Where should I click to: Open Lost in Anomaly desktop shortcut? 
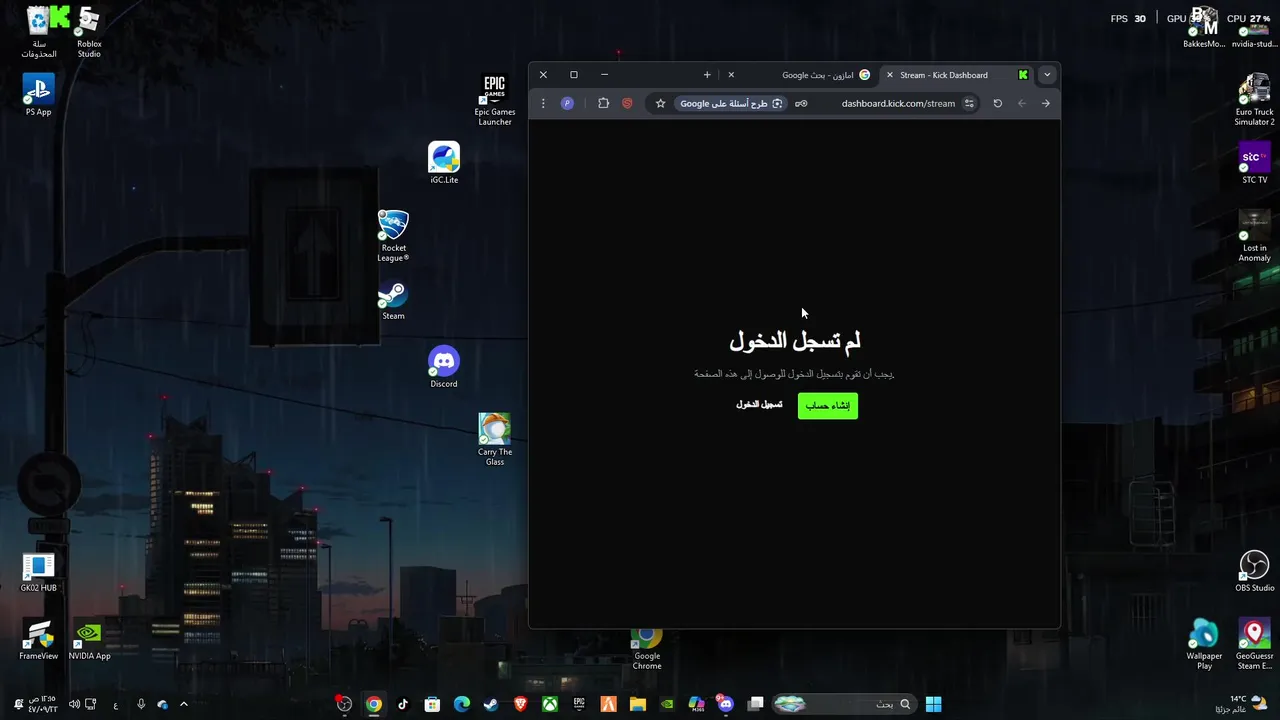(1254, 236)
